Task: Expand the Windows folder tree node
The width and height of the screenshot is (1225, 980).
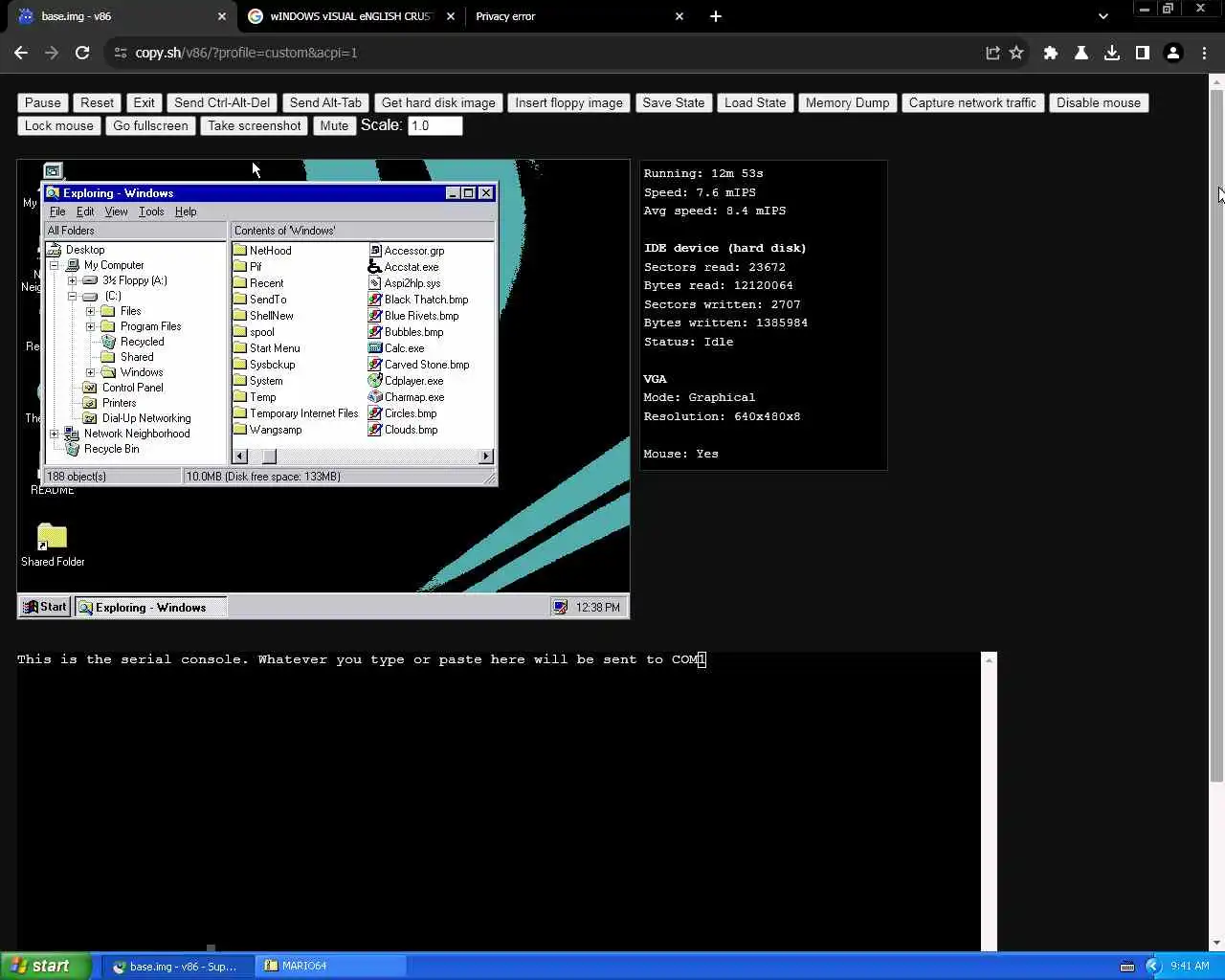Action: [90, 372]
